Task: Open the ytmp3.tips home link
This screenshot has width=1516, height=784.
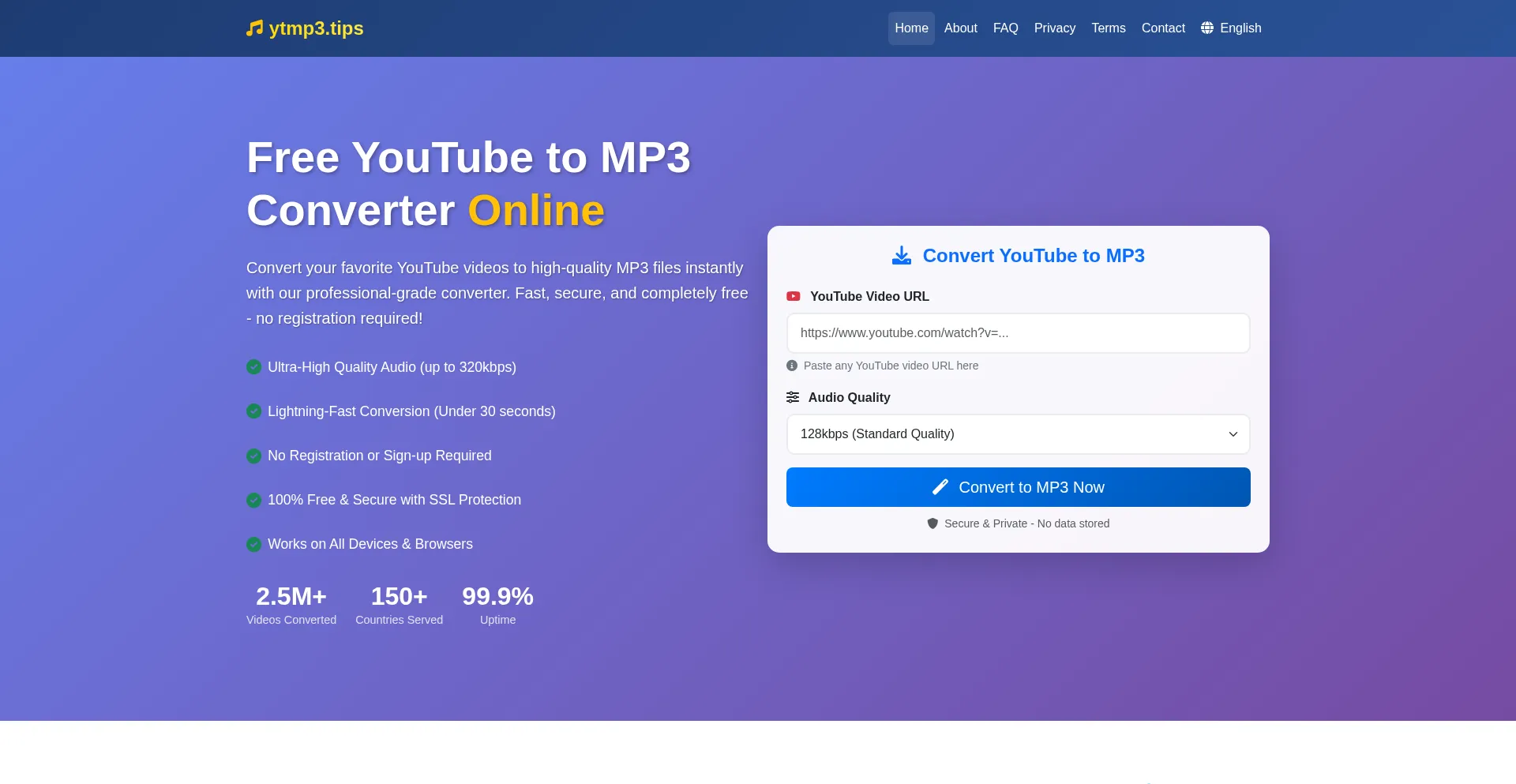Action: (x=305, y=28)
